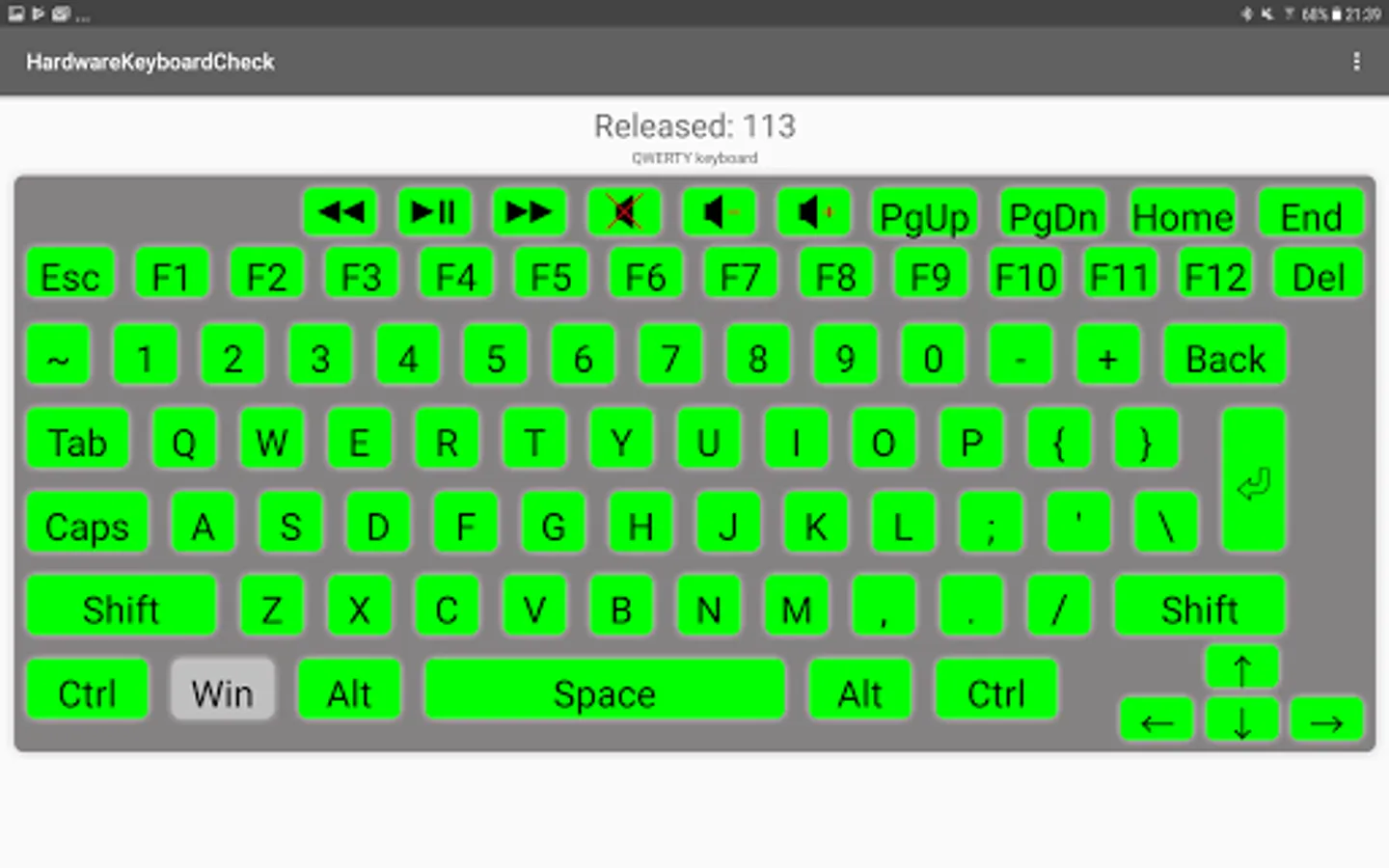Tap the P key
Screen dimensions: 1389x868
[x=971, y=439]
